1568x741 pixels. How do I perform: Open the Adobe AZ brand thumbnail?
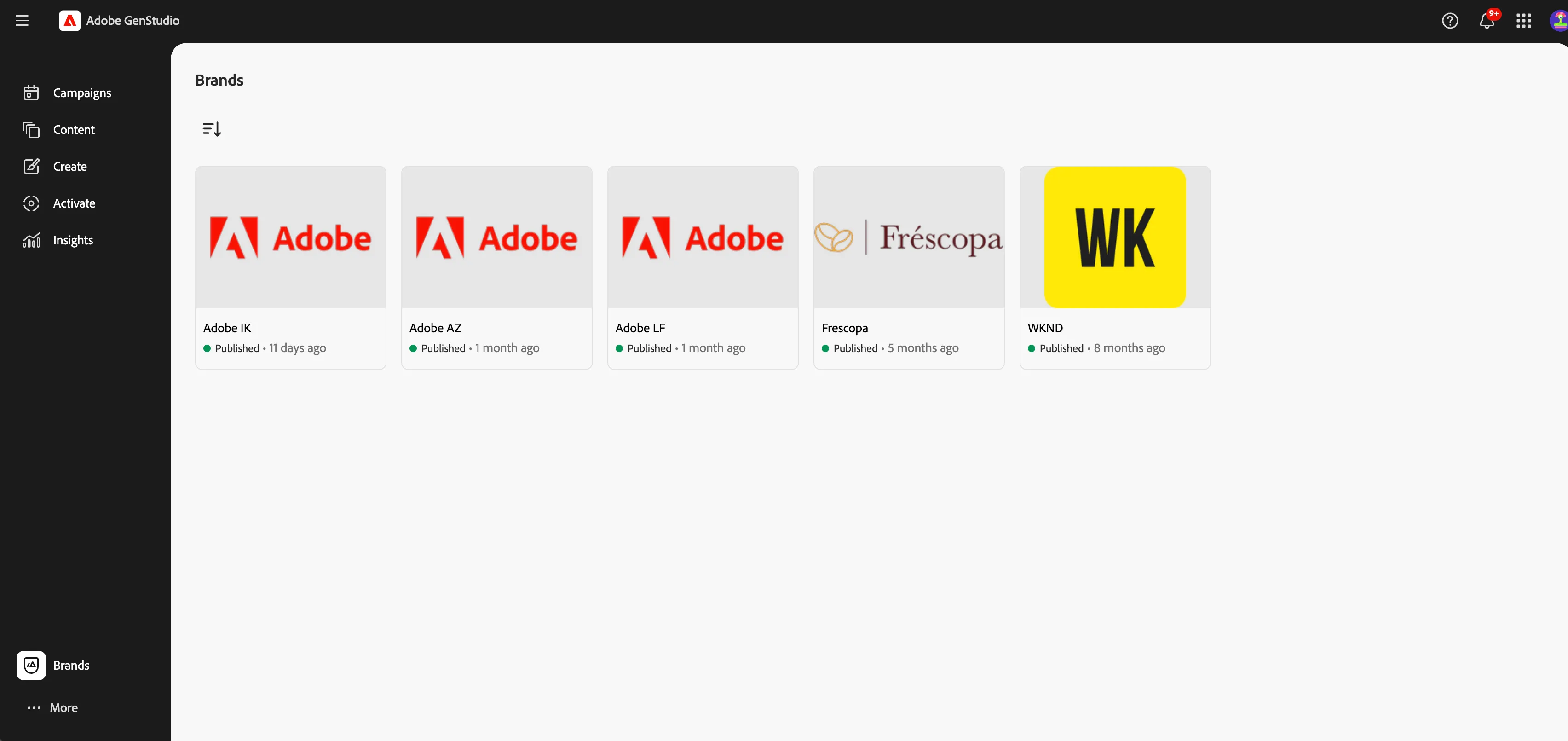pyautogui.click(x=497, y=237)
